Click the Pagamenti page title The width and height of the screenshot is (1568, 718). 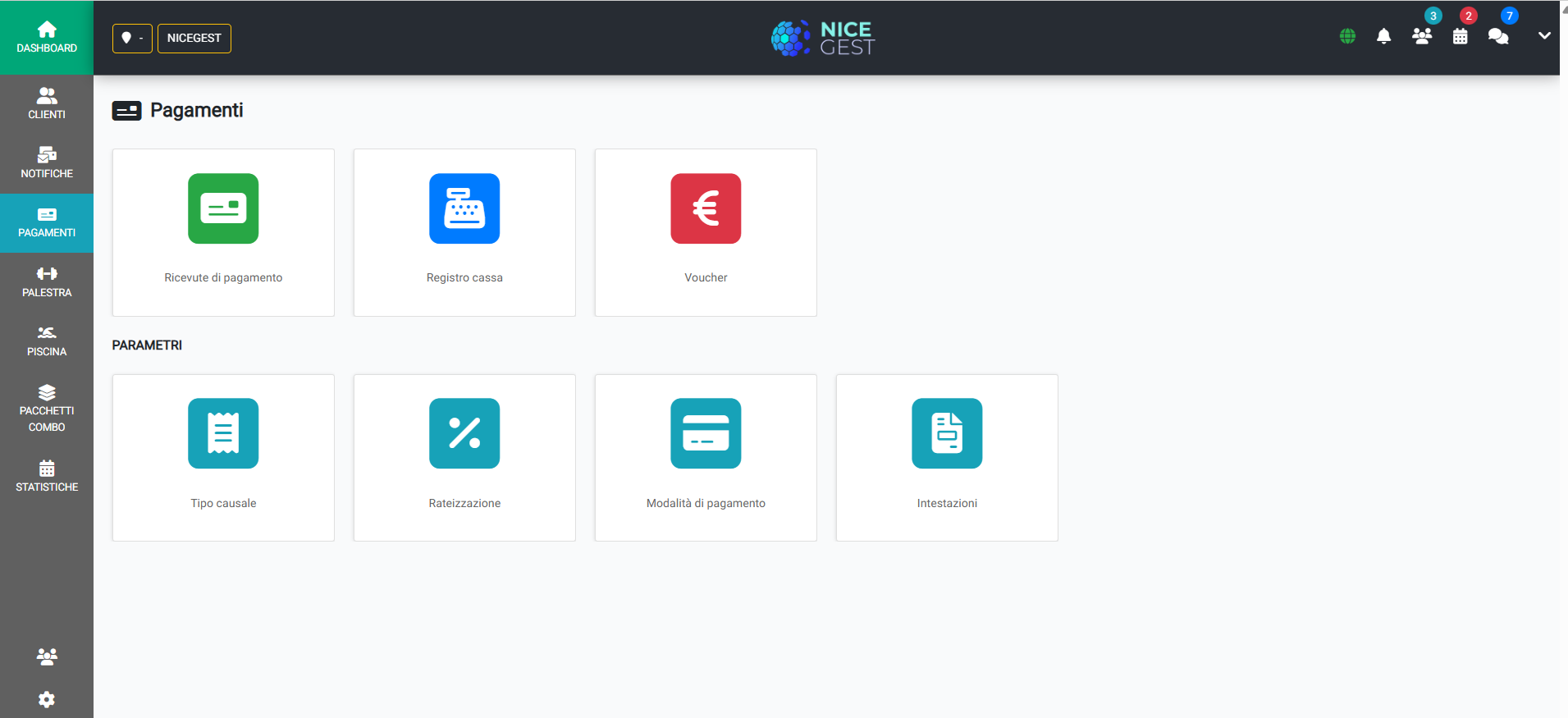(x=197, y=110)
